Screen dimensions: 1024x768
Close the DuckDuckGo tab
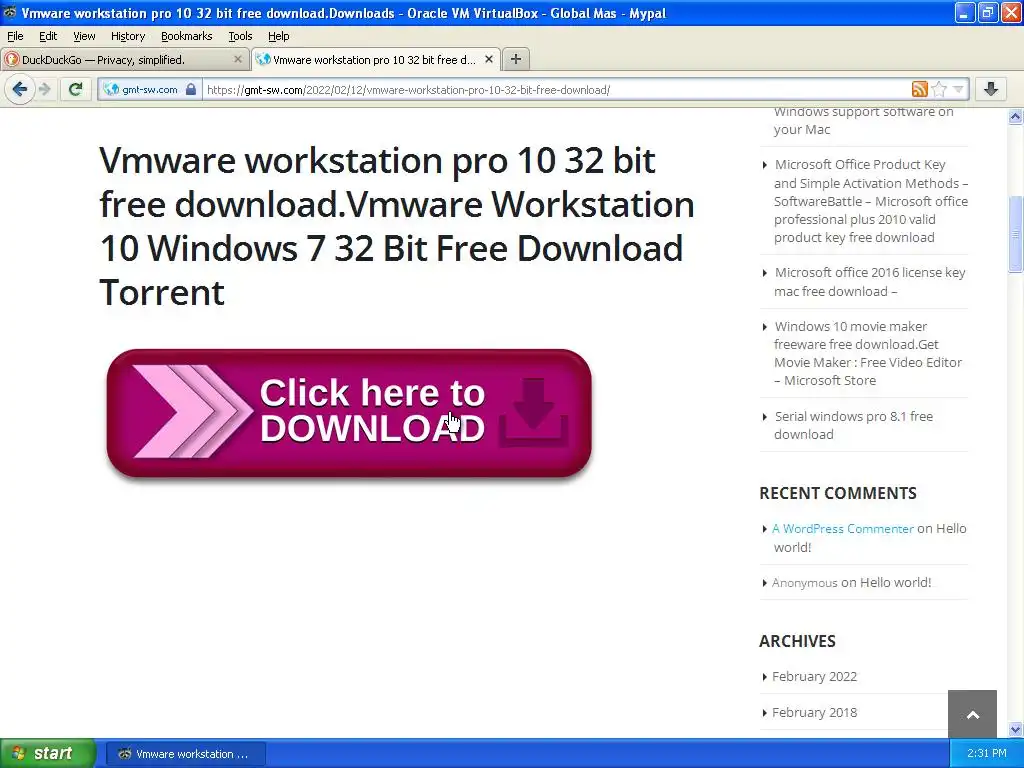pyautogui.click(x=238, y=59)
